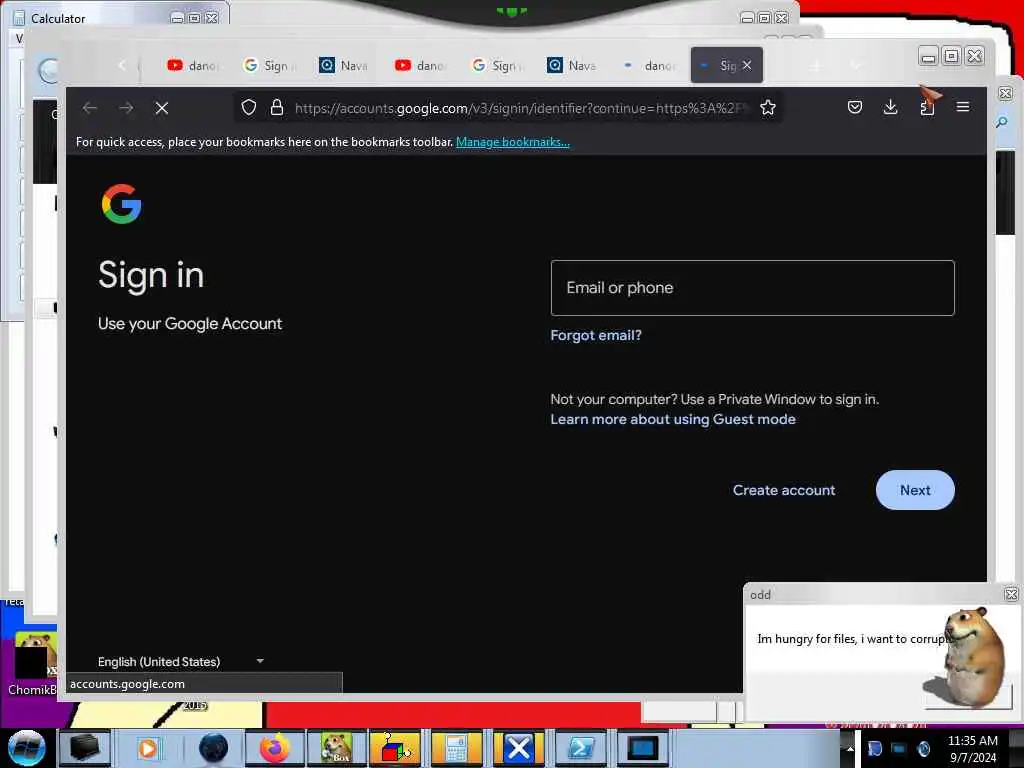Screen dimensions: 1024x768
Task: Open the tracking protection shield icon
Action: [248, 108]
